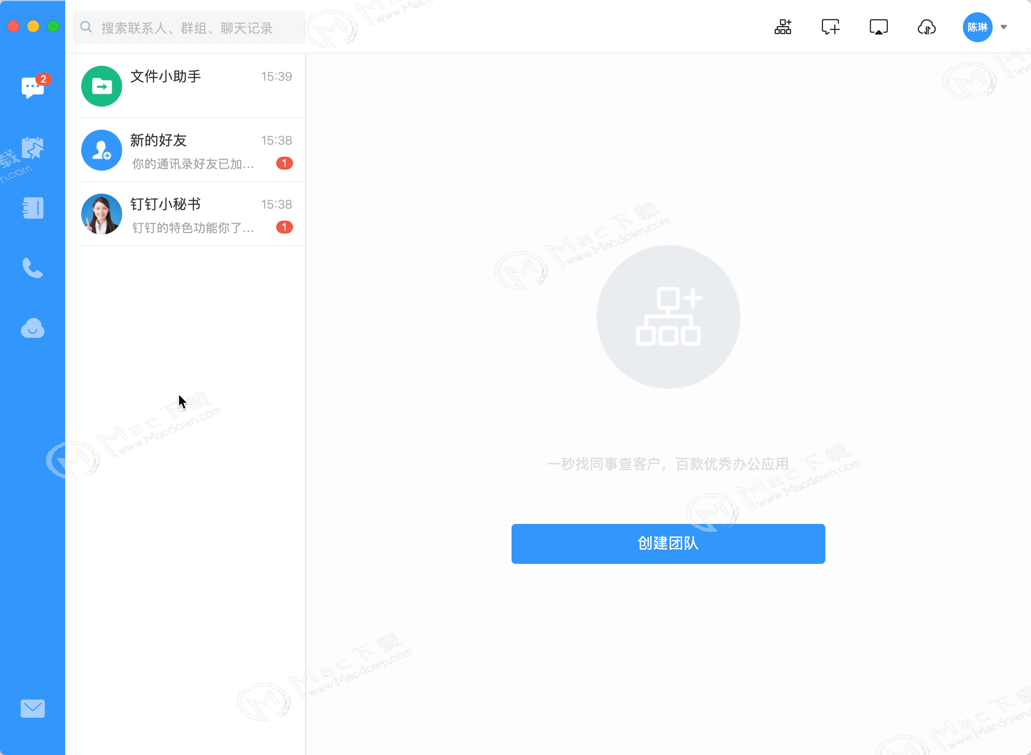Screen dimensions: 1031x755
Task: Open the cloud drive sidebar icon
Action: [x=32, y=328]
